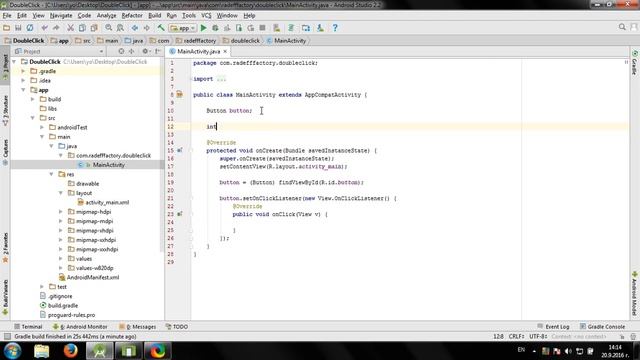The width and height of the screenshot is (640, 360).
Task: Run the app with green play button
Action: click(203, 28)
